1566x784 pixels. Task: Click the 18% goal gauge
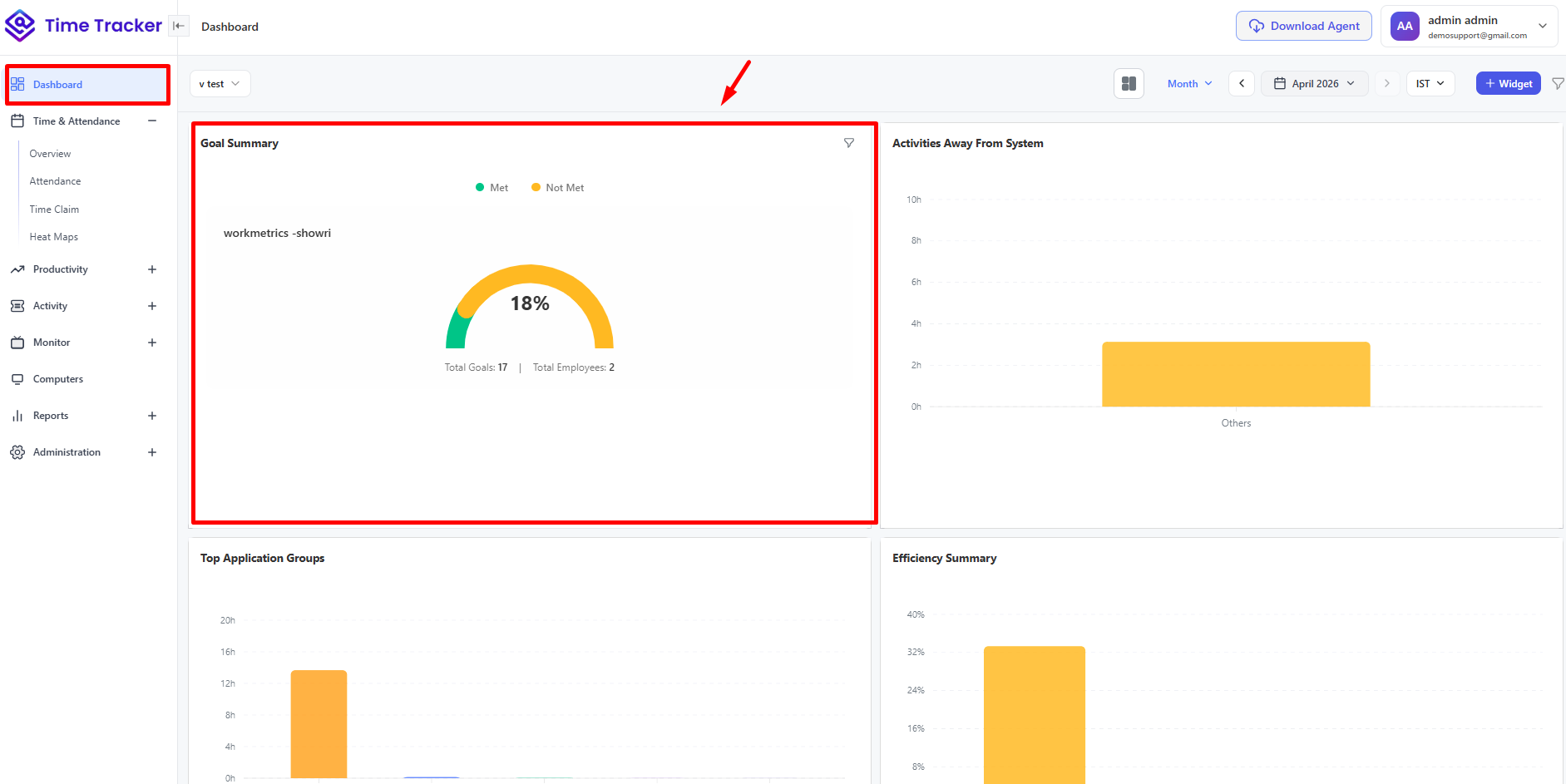point(530,307)
